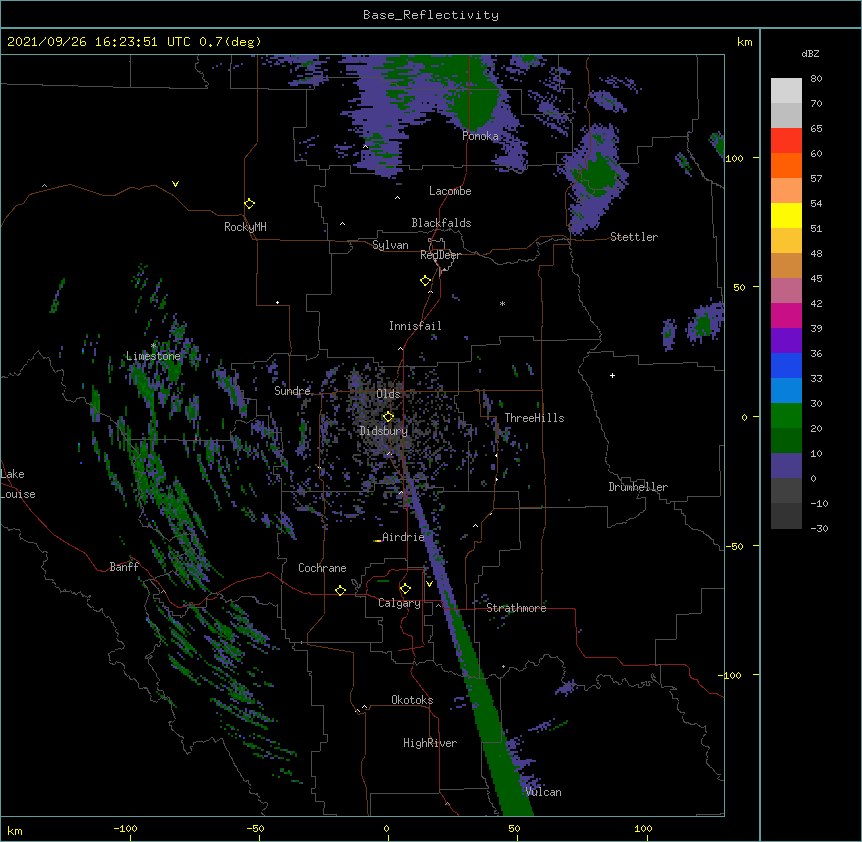Click the Cochrane label
The image size is (862, 842).
click(322, 568)
